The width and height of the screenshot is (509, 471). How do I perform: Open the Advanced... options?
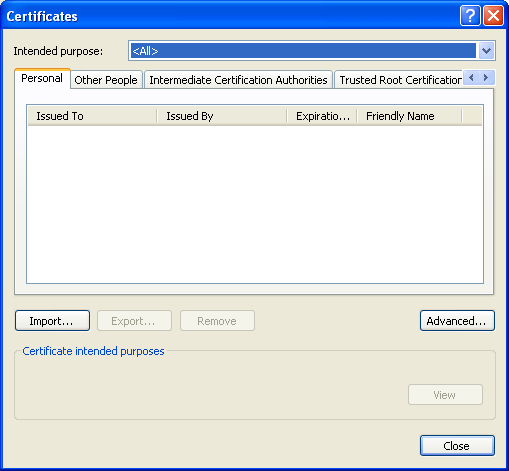pos(457,321)
